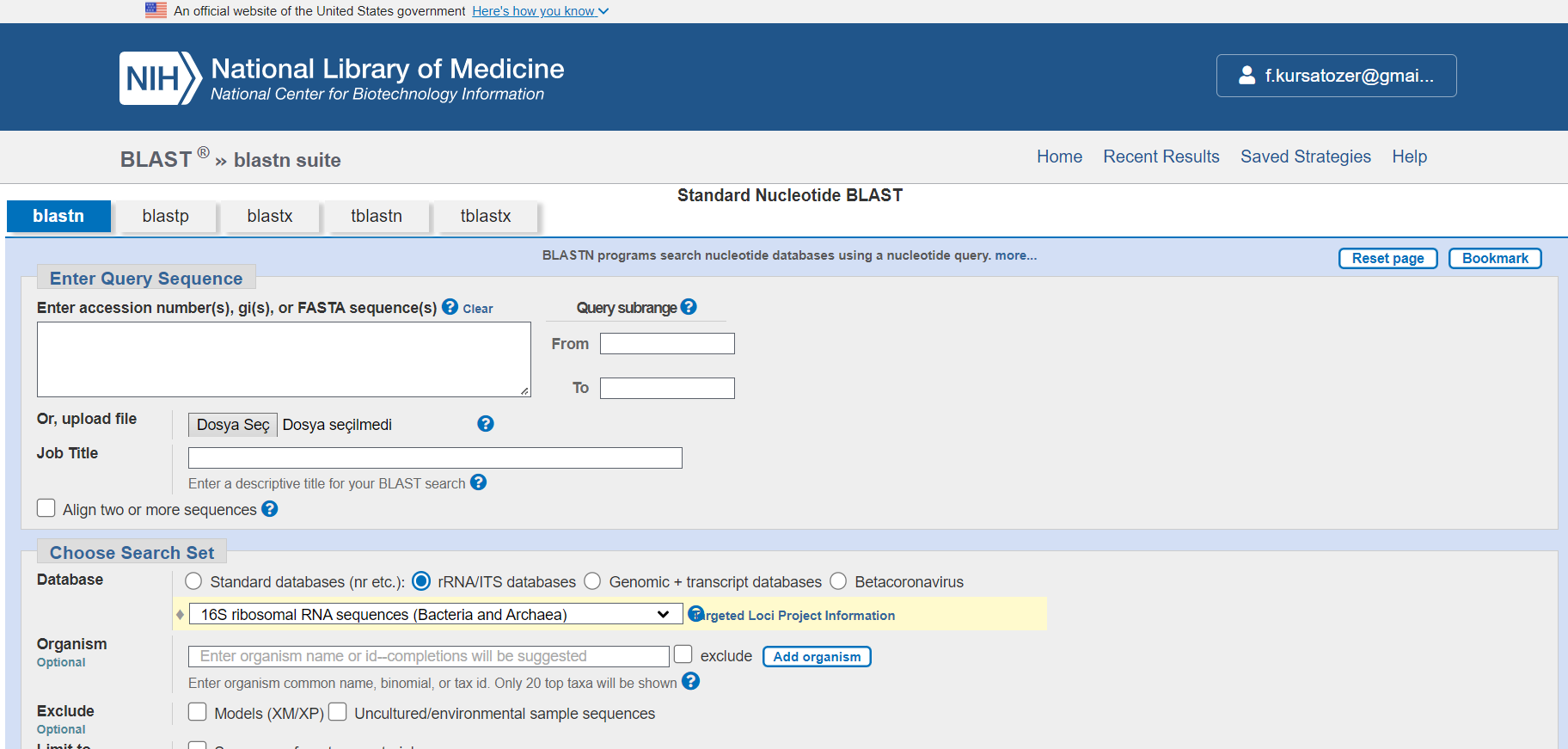Viewport: 1568px width, 749px height.
Task: Open Recent Results page
Action: click(x=1161, y=157)
